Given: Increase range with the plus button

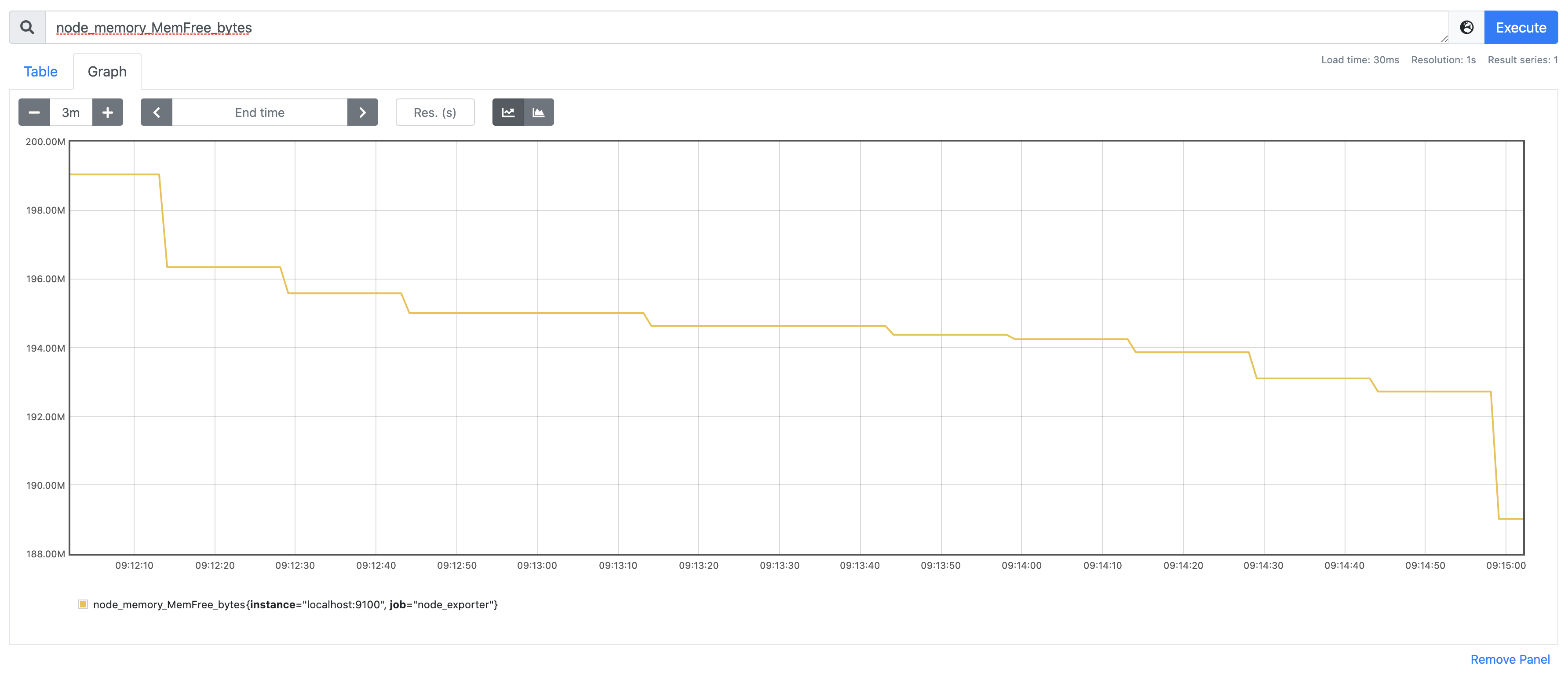Looking at the screenshot, I should 108,113.
